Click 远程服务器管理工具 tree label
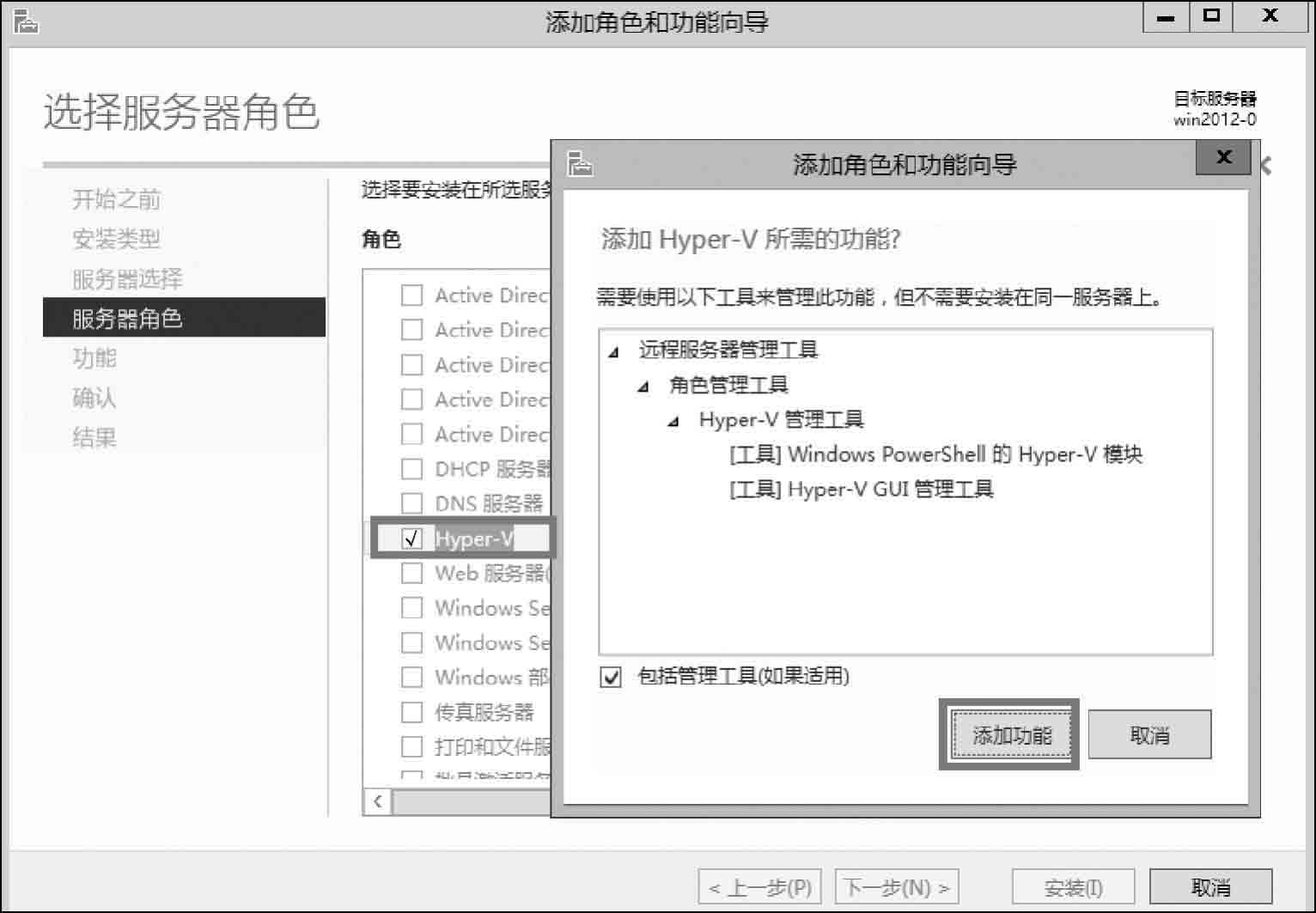The height and width of the screenshot is (913, 1316). (x=728, y=350)
